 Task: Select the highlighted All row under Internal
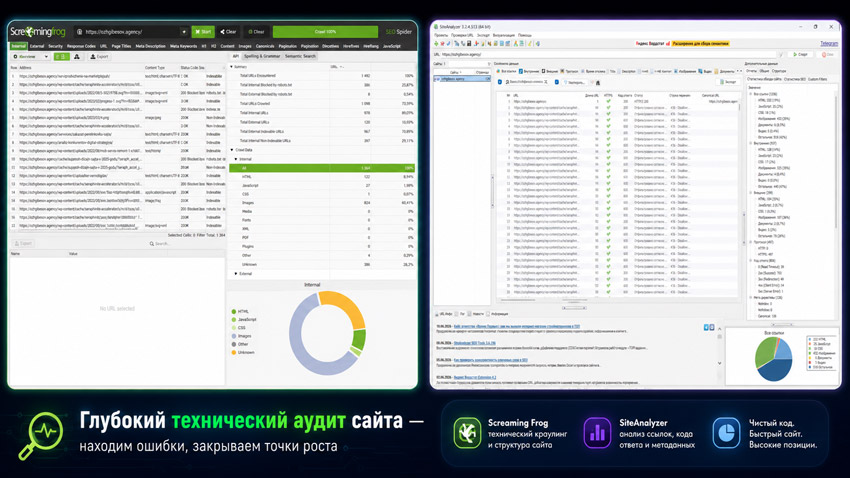322,169
